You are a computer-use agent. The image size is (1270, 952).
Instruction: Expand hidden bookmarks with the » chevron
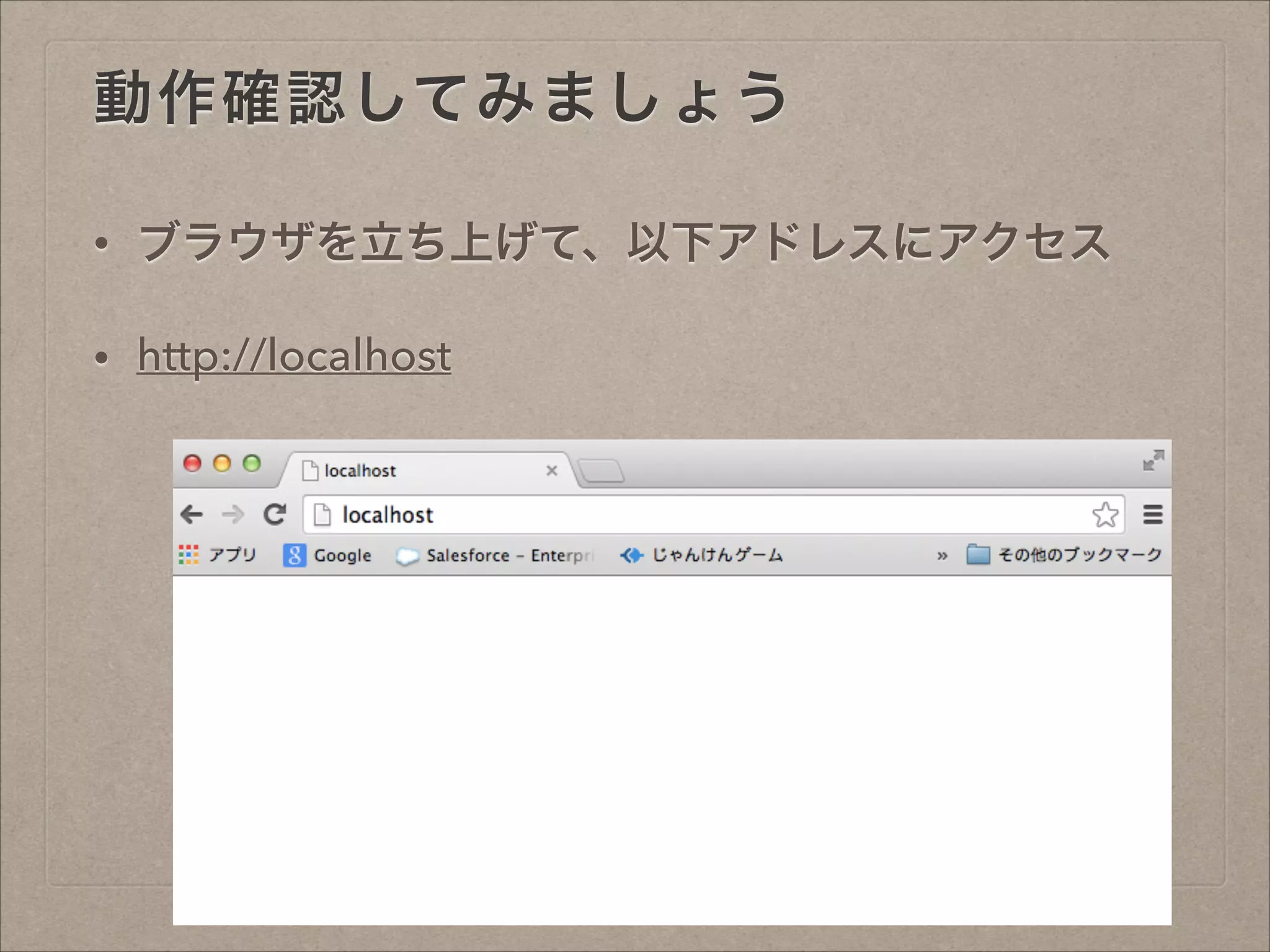(x=942, y=555)
